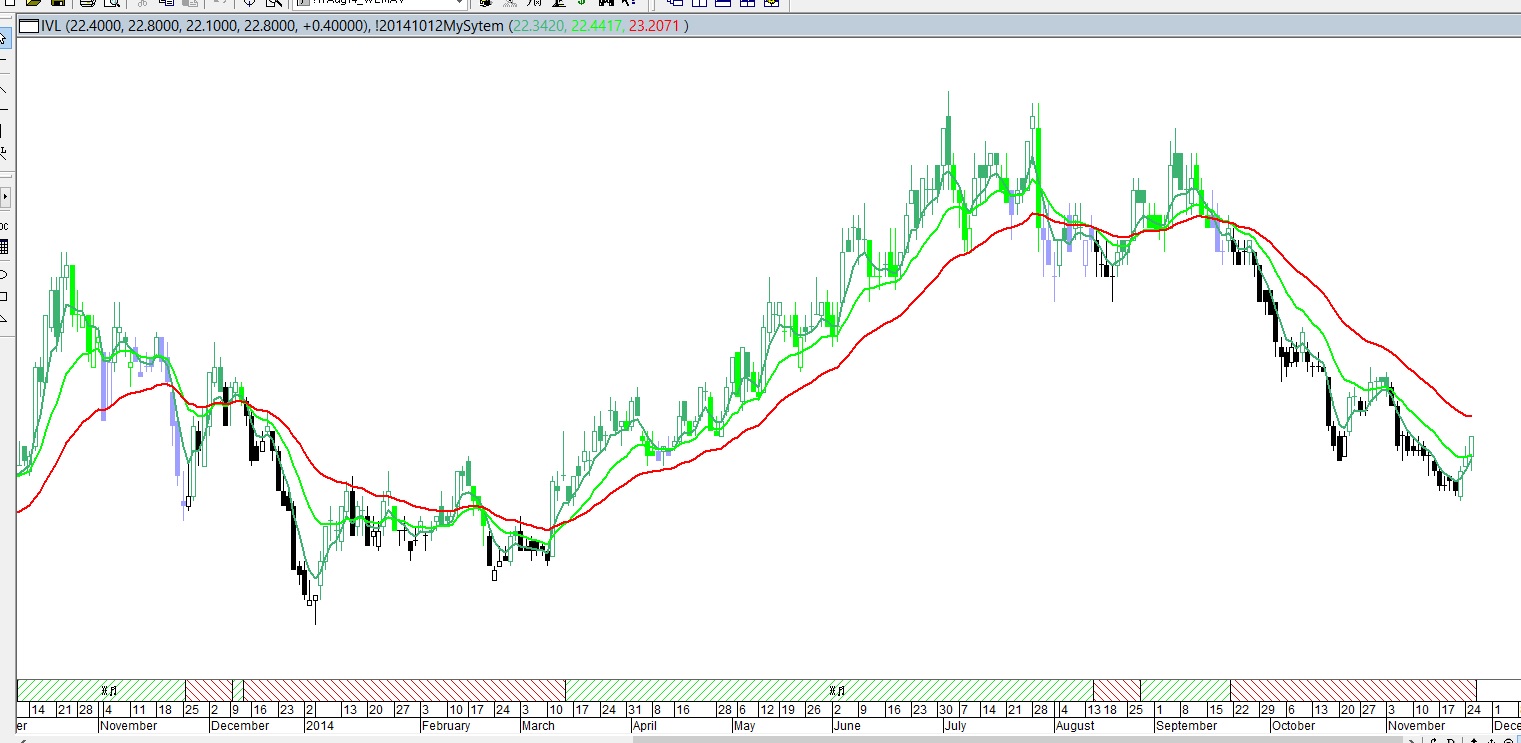Click the green ribbon segment above September
Viewport: 1521px width, 743px height.
(x=1185, y=690)
